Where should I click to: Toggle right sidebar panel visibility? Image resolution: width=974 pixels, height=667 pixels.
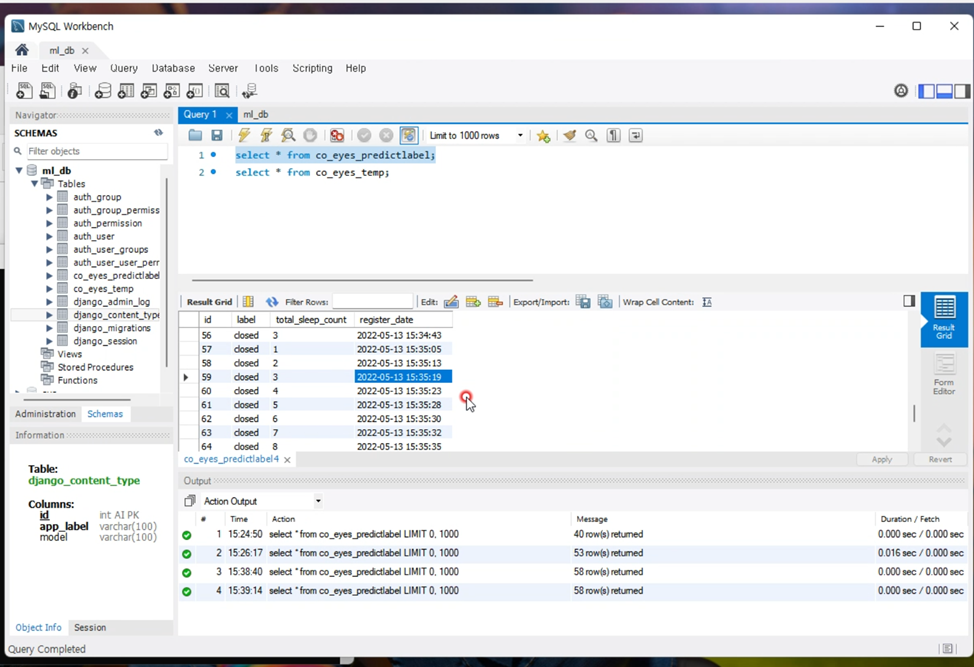pyautogui.click(x=962, y=91)
